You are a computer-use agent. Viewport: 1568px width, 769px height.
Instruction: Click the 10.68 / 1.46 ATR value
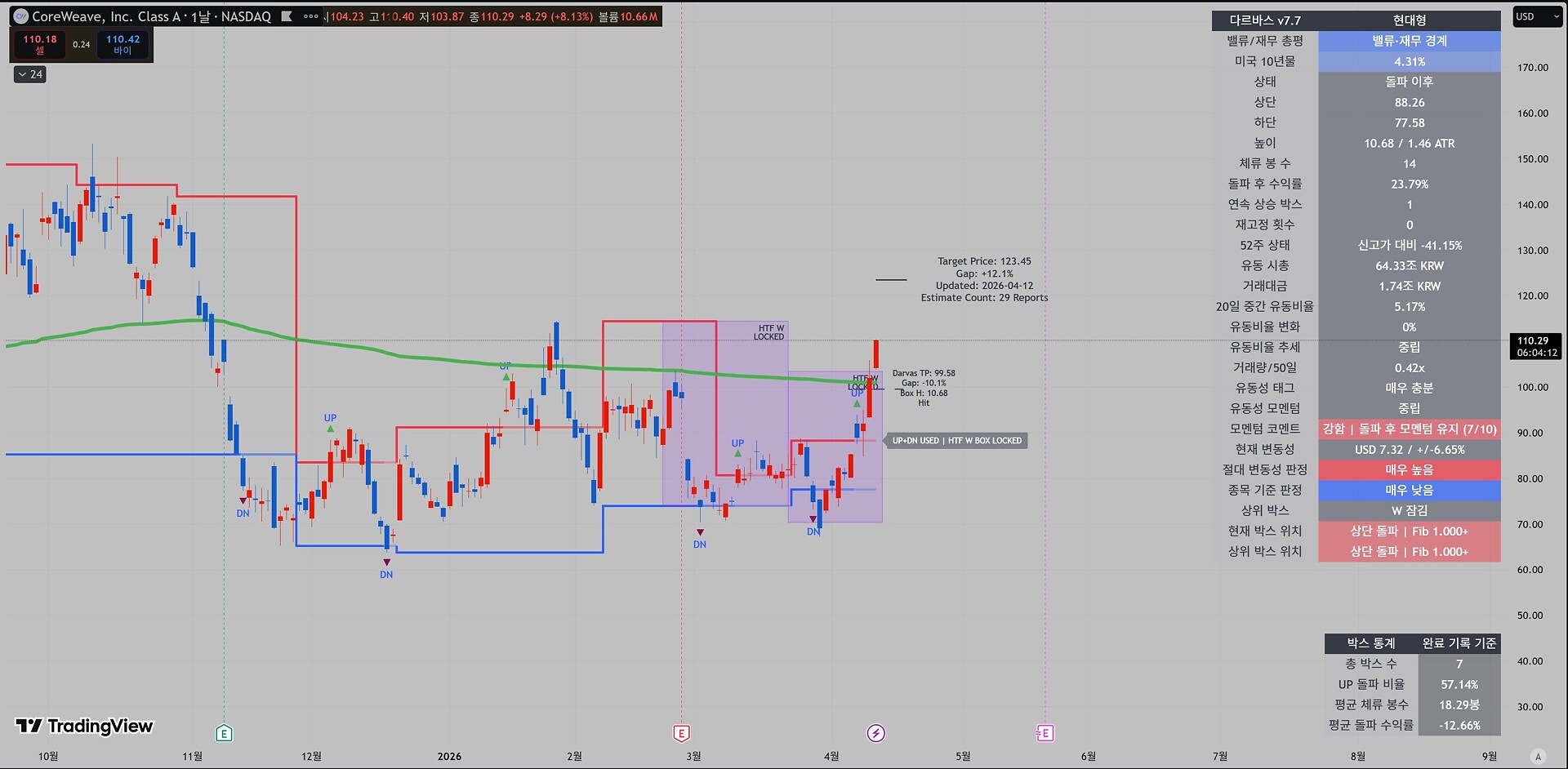click(1410, 143)
